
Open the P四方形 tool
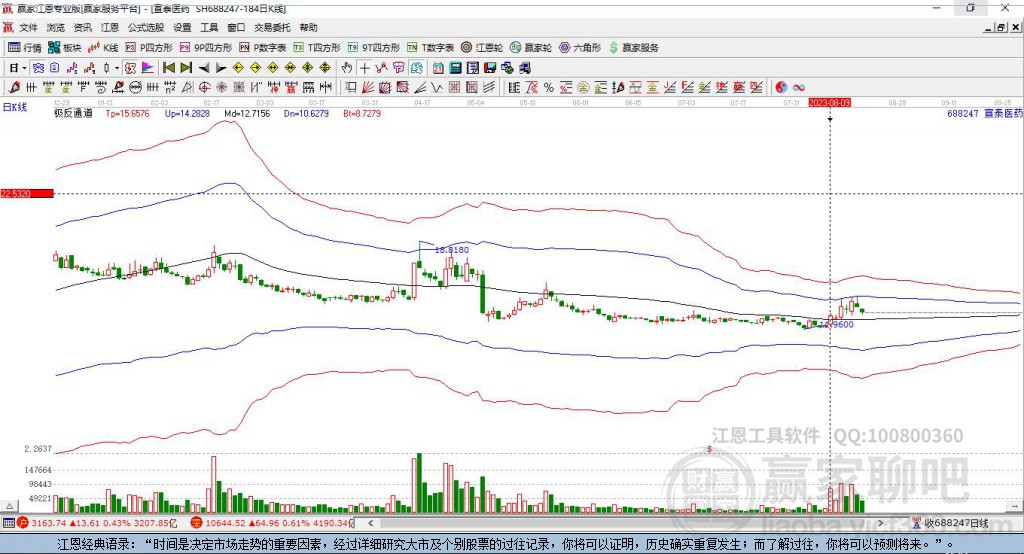pyautogui.click(x=149, y=48)
